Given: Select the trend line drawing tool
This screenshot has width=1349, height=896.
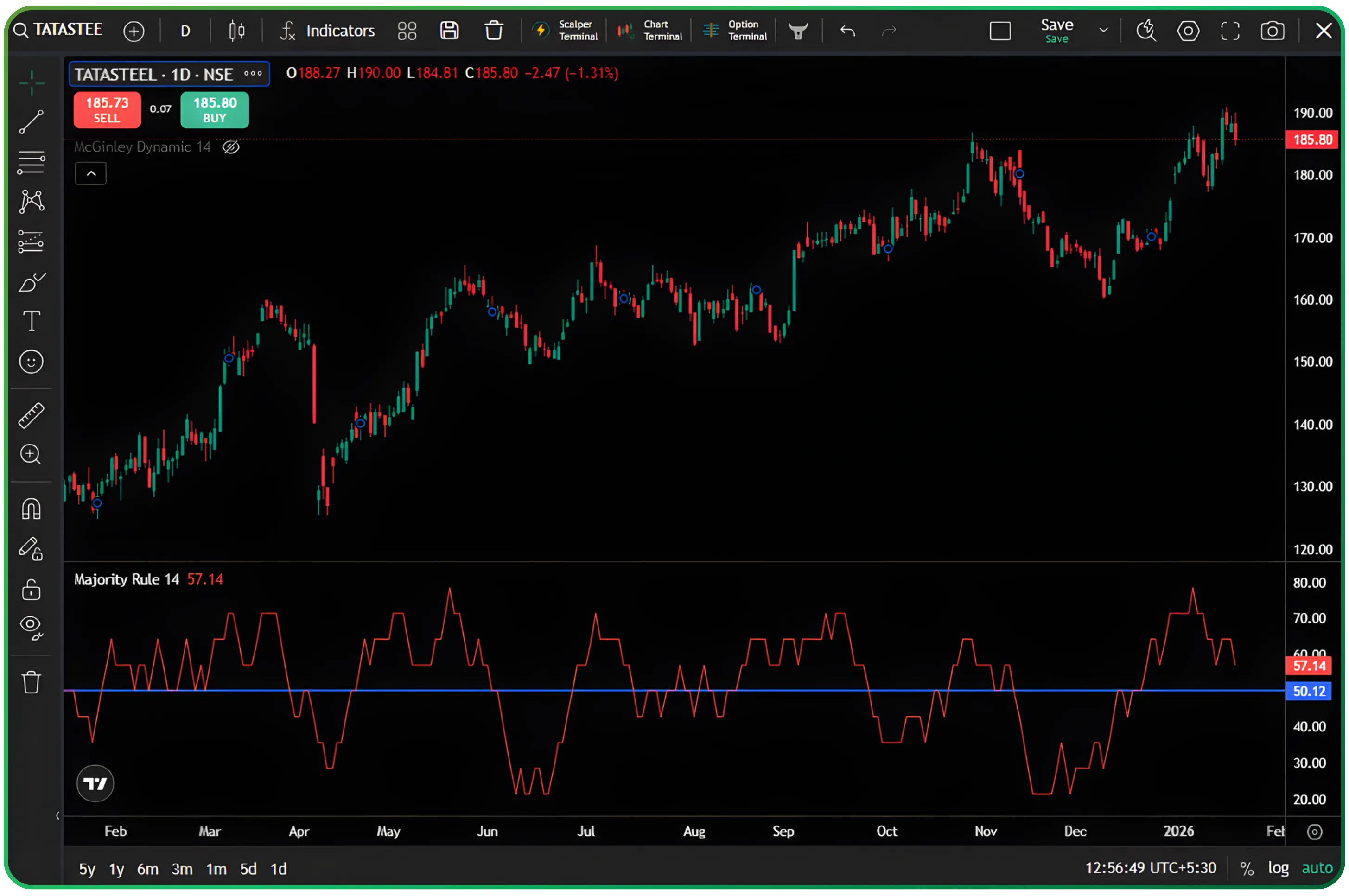Looking at the screenshot, I should coord(31,122).
